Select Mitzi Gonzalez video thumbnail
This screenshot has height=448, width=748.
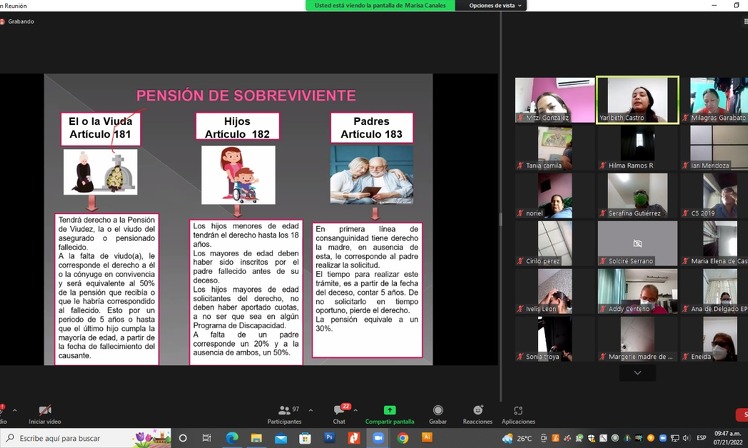click(555, 100)
